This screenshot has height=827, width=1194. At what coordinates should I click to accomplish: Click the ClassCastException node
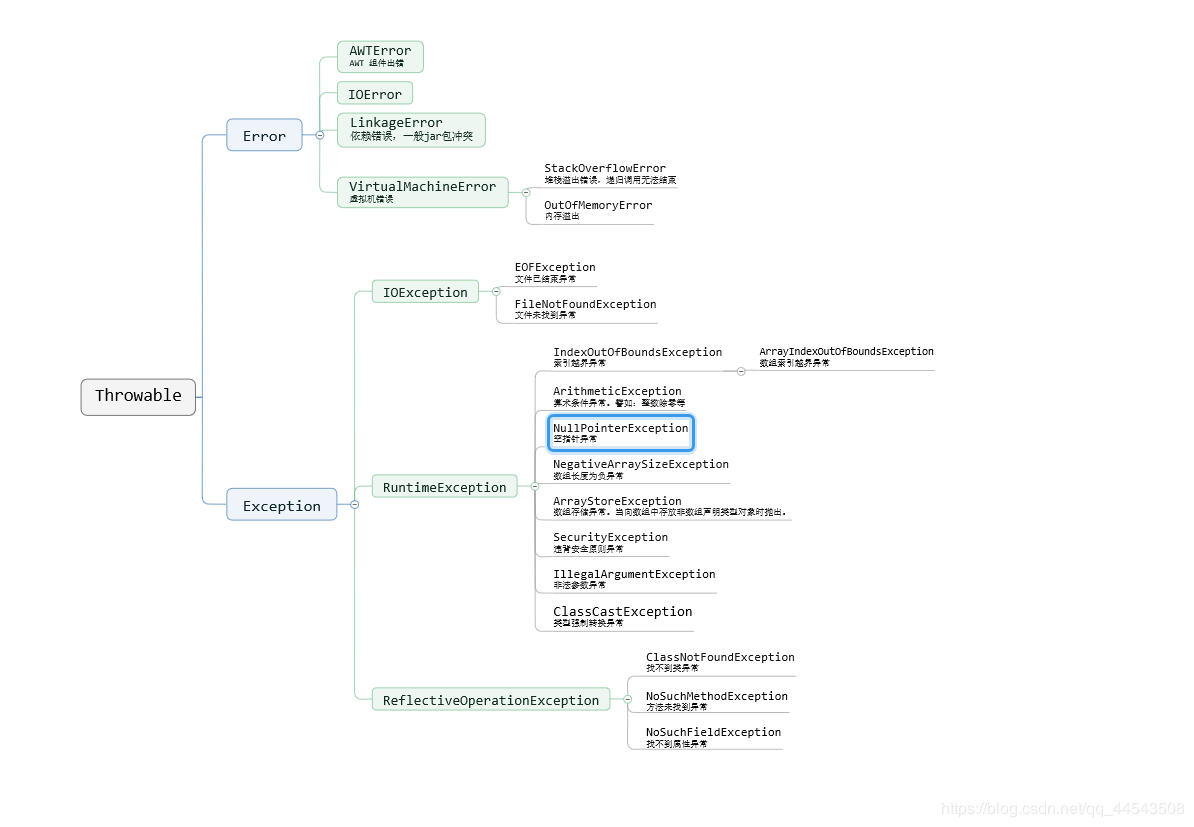(622, 616)
